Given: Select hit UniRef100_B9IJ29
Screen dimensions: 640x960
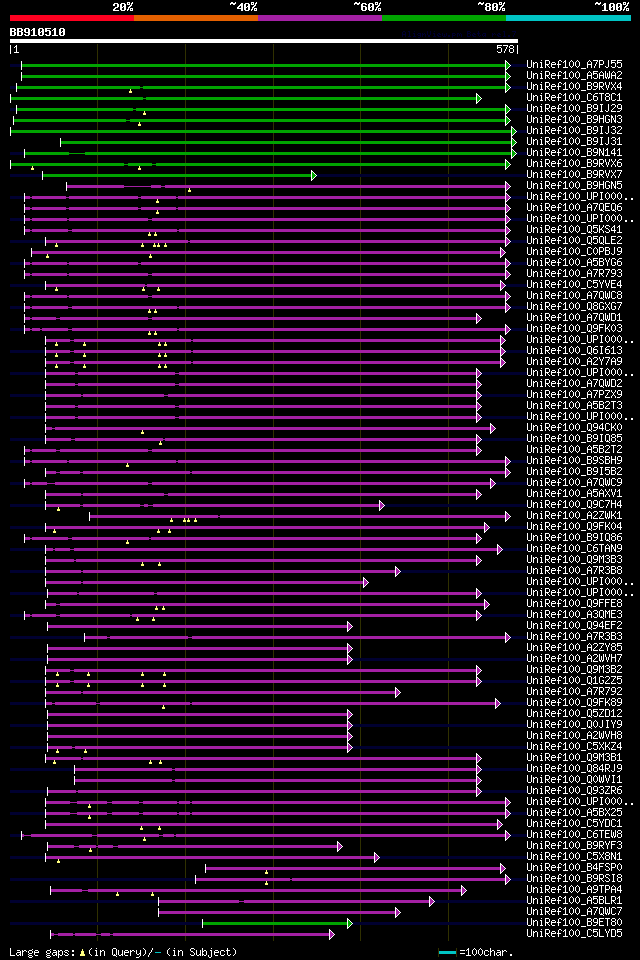Looking at the screenshot, I should (574, 108).
